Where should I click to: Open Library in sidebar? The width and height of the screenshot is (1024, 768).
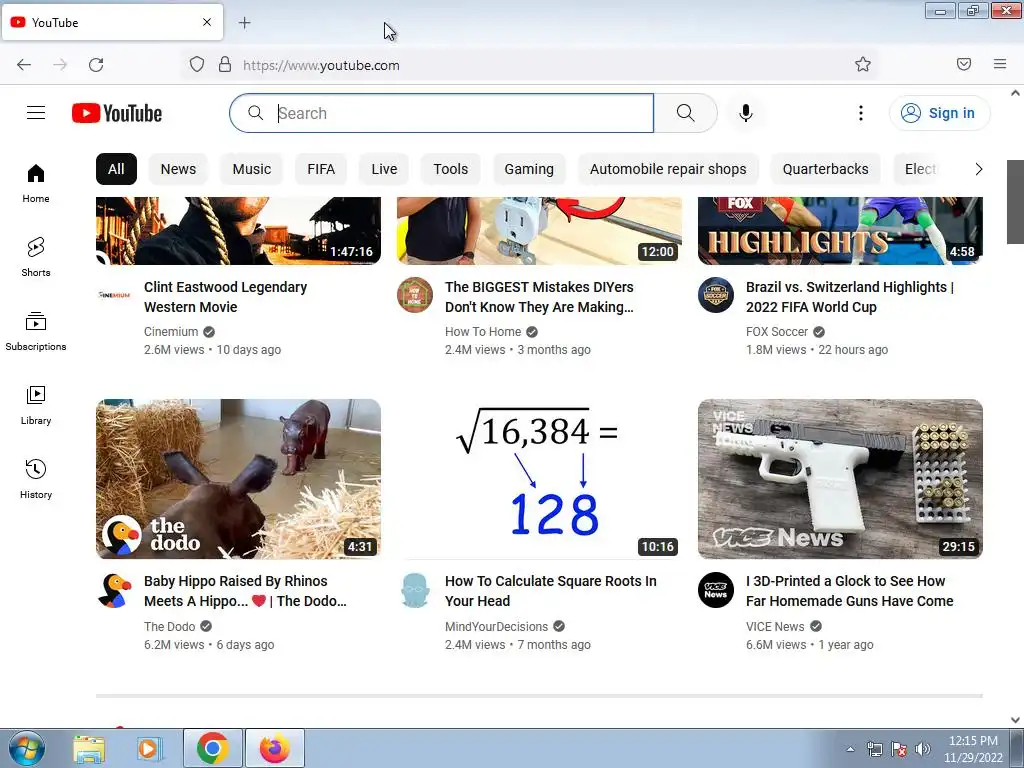36,406
